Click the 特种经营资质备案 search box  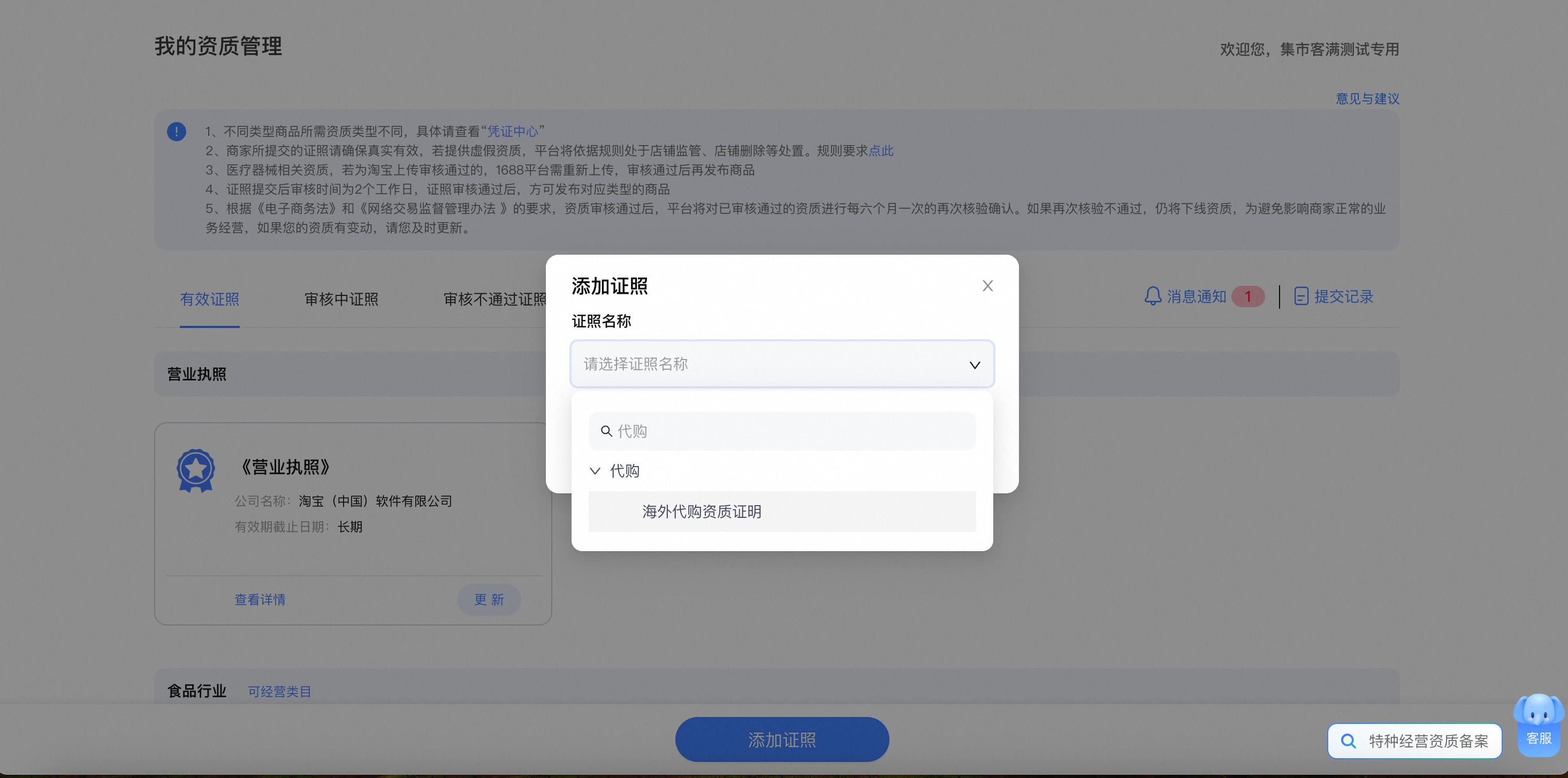point(1414,741)
